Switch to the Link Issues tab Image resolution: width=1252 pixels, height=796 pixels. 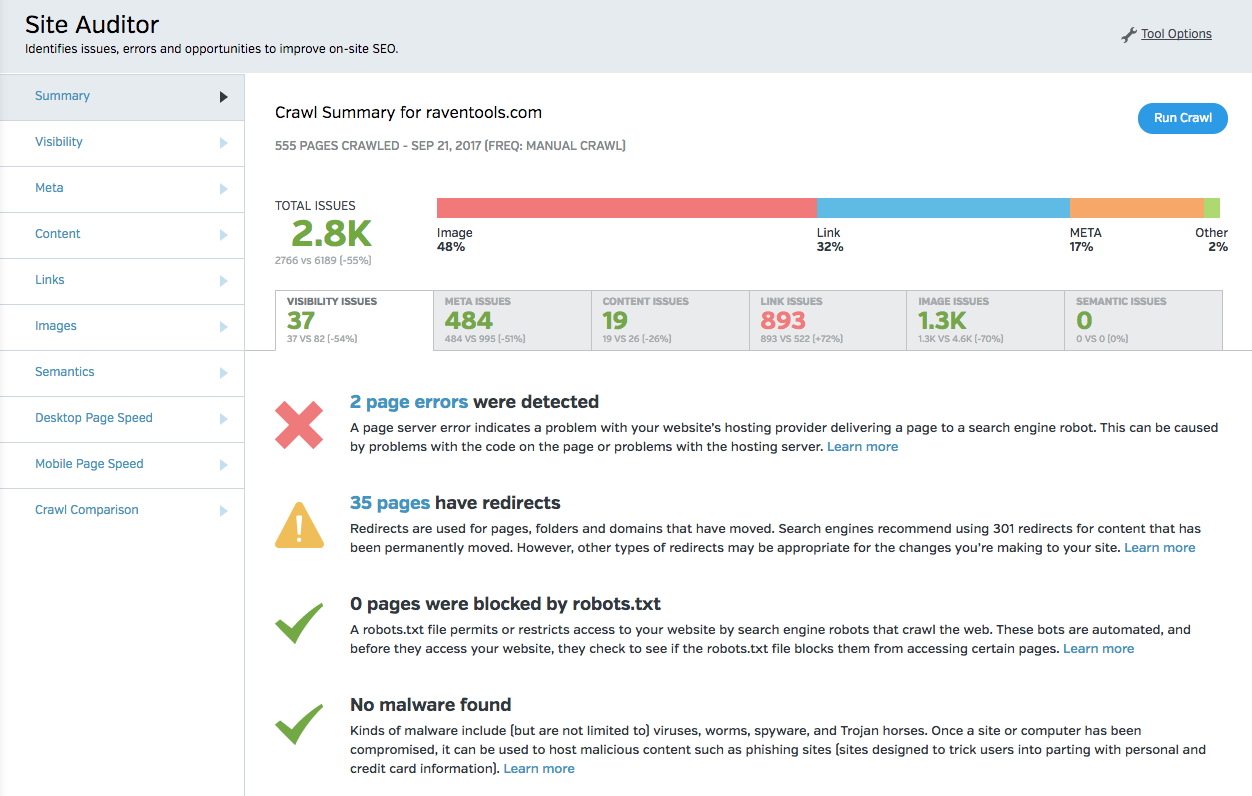pyautogui.click(x=828, y=320)
